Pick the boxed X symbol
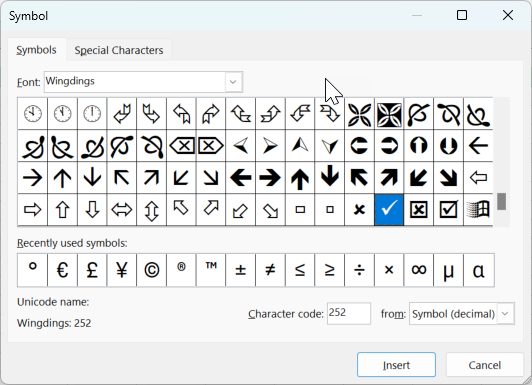The image size is (532, 385). pos(418,210)
